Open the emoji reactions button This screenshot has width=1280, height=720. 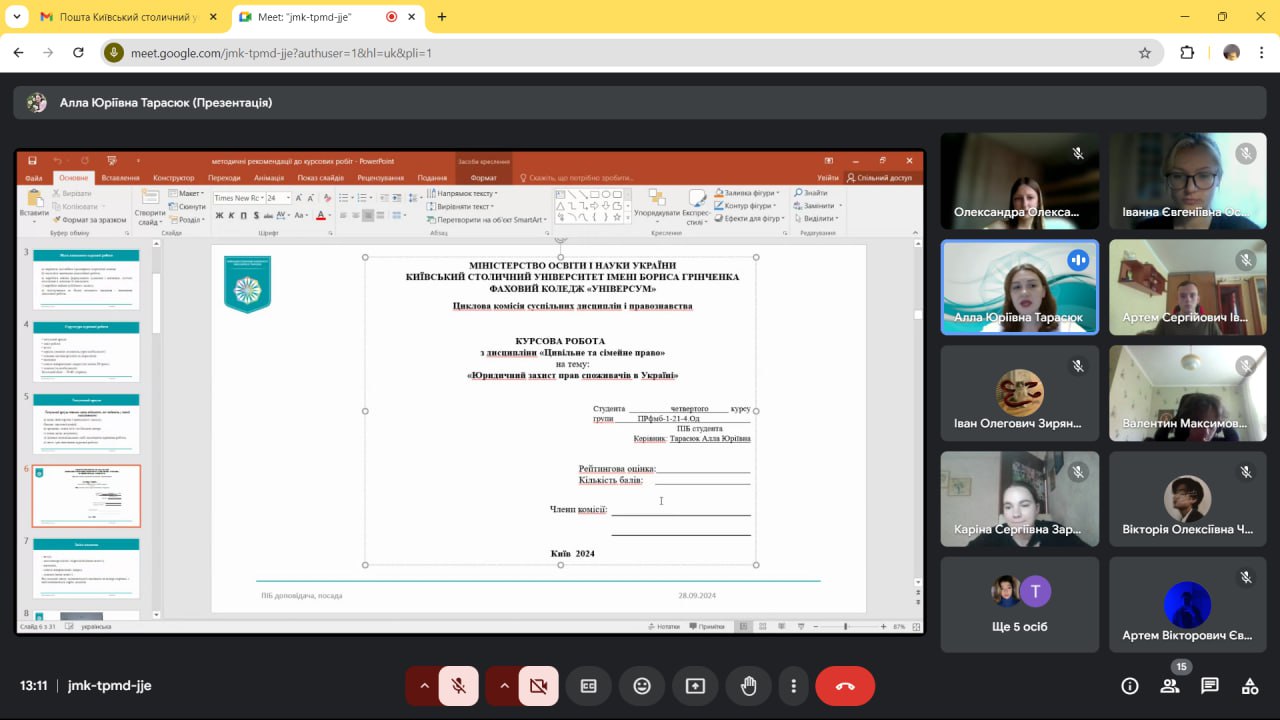click(x=642, y=686)
